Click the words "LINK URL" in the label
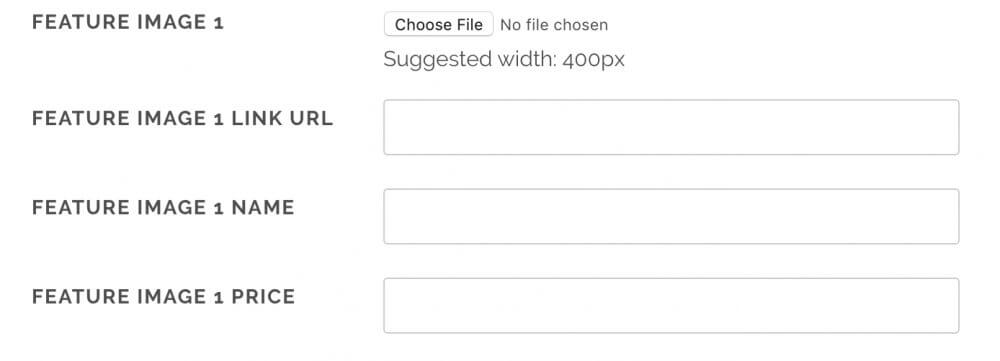The width and height of the screenshot is (1000, 361). coord(282,119)
